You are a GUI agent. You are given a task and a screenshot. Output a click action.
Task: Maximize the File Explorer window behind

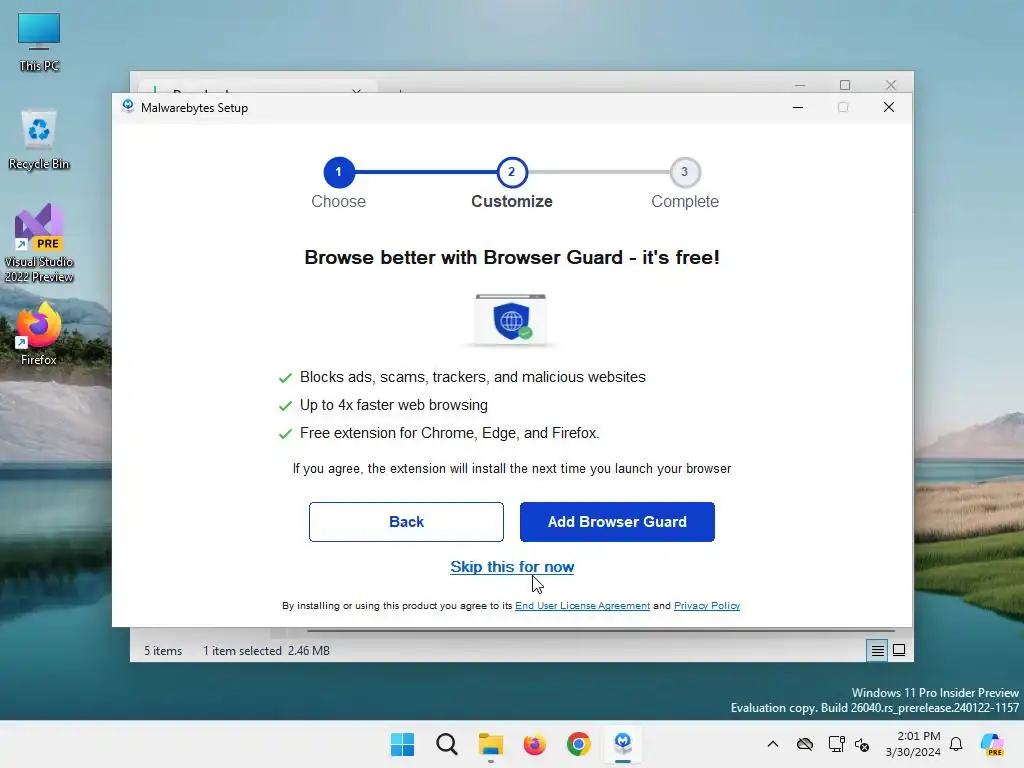coord(844,84)
